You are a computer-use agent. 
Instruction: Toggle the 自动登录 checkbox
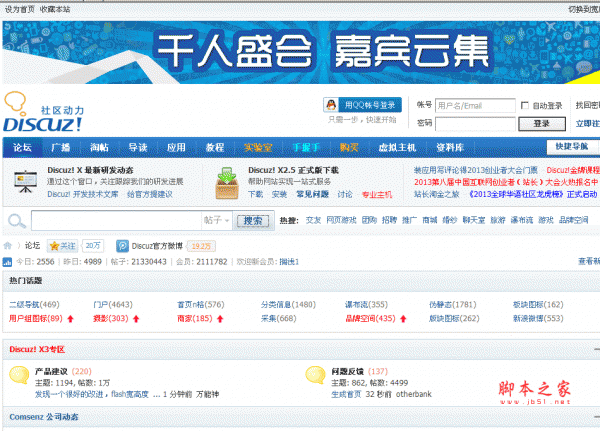pos(525,105)
